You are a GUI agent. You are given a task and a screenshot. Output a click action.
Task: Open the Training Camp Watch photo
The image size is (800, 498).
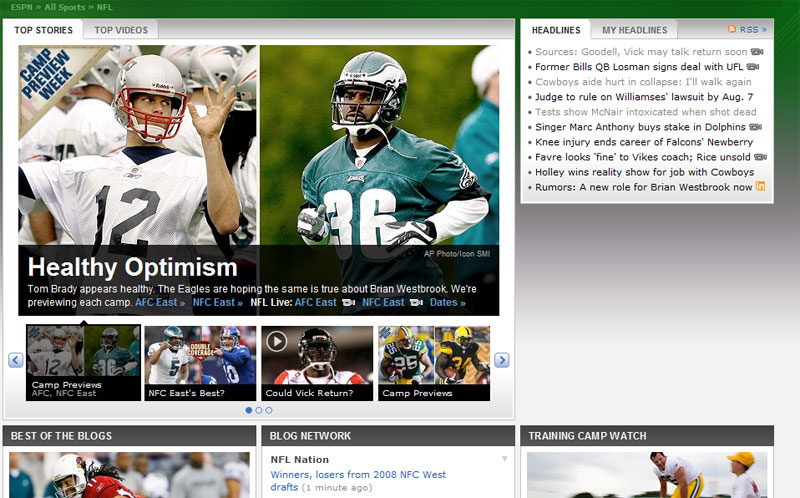tap(647, 475)
